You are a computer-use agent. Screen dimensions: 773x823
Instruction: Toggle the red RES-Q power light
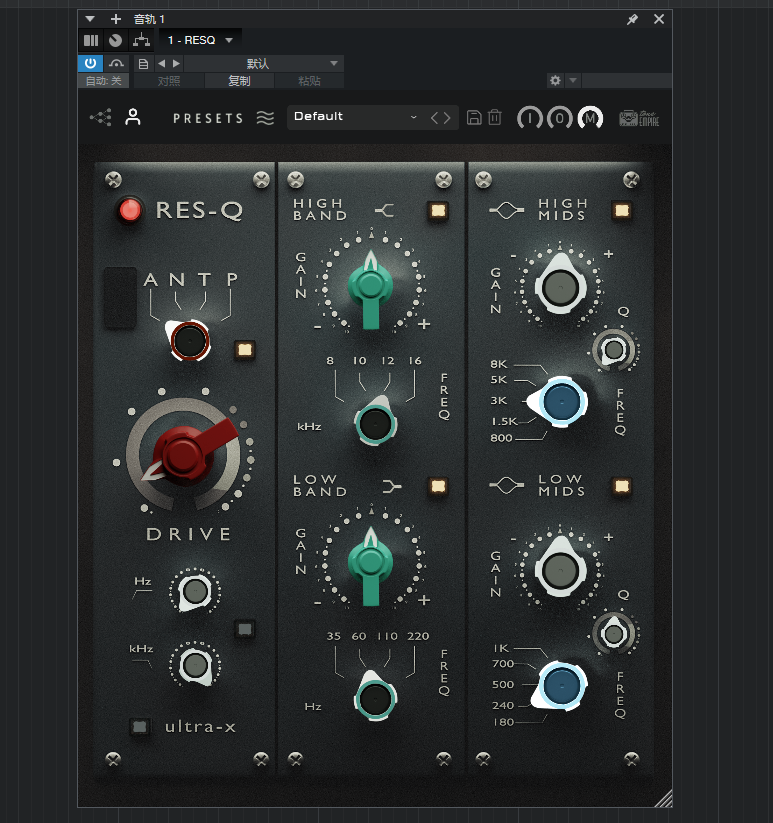coord(129,210)
